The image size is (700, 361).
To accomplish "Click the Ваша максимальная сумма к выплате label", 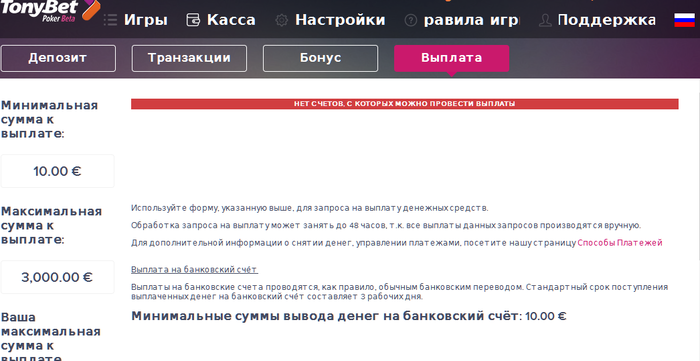I will point(50,337).
